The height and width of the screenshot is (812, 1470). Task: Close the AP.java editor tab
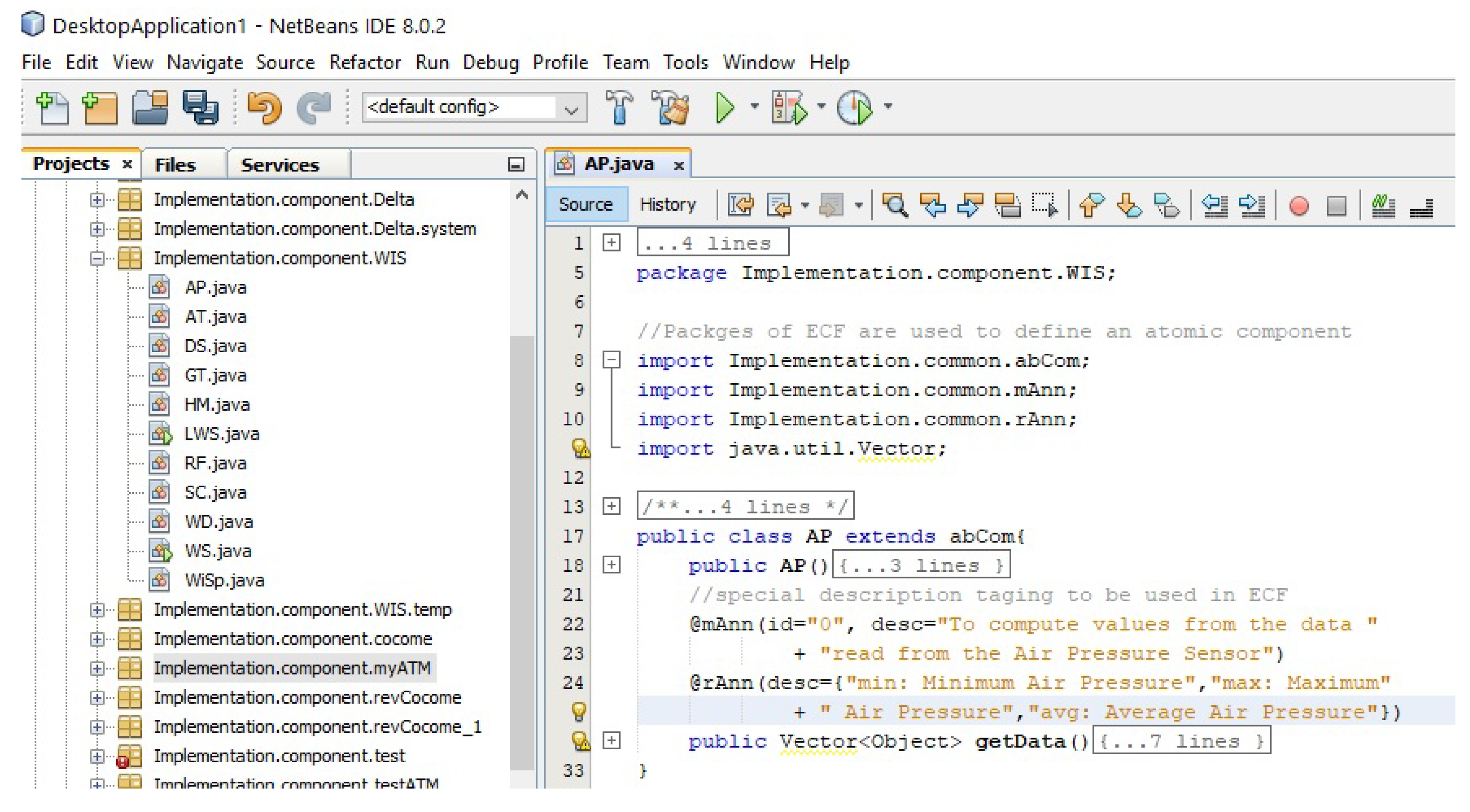click(679, 165)
